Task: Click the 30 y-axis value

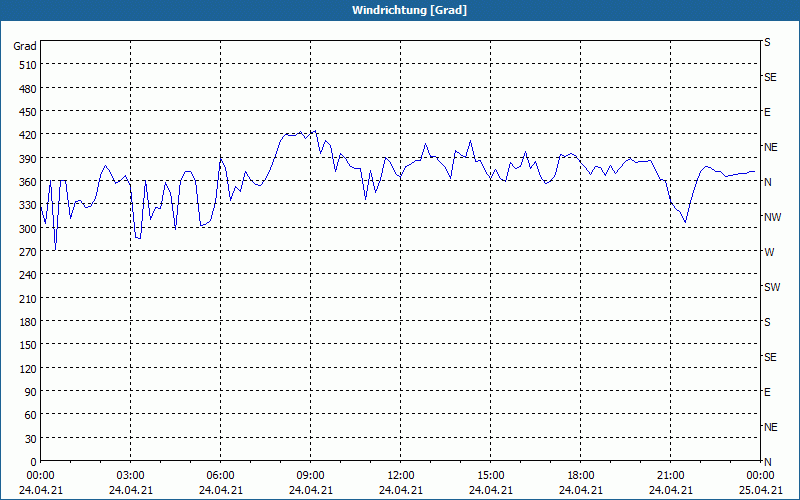Action: (31, 439)
